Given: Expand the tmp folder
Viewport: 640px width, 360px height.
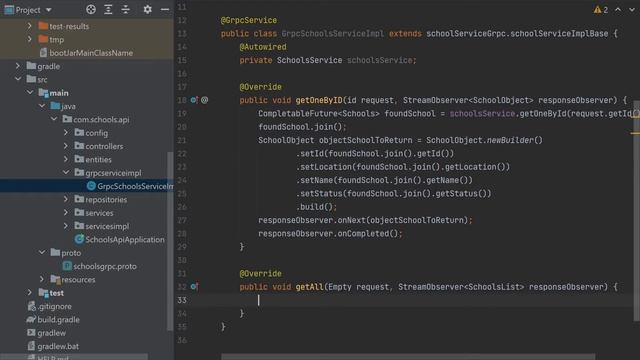Looking at the screenshot, I should 29,39.
